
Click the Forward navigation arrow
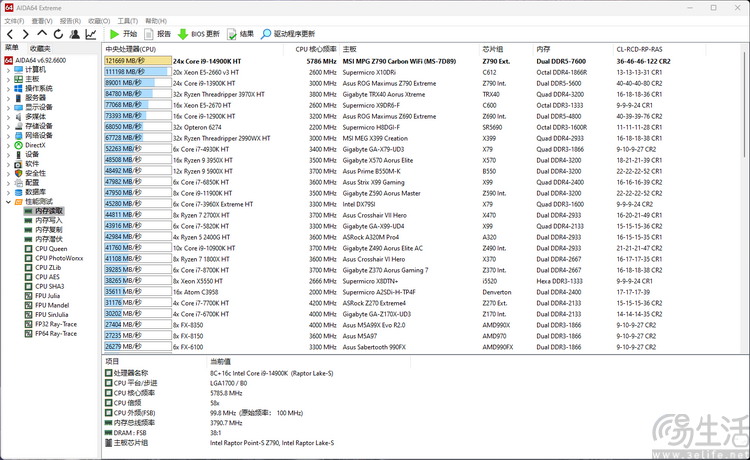(x=25, y=34)
